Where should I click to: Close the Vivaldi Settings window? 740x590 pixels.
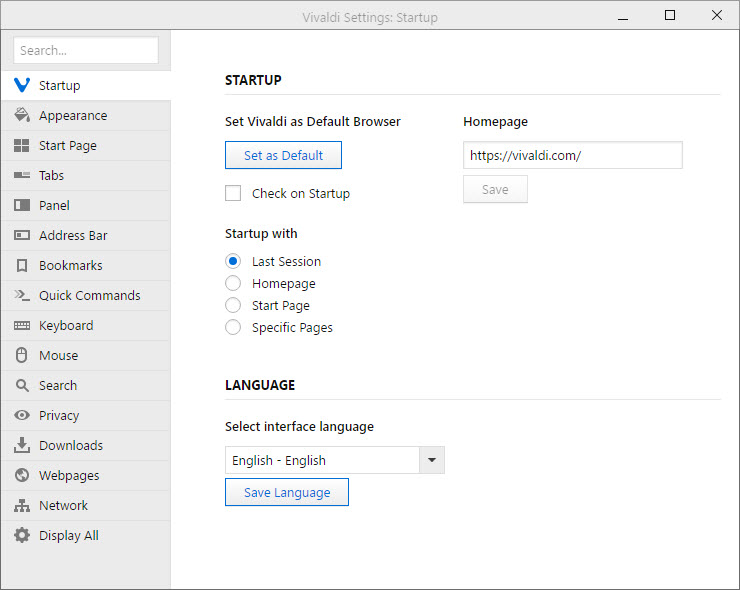click(x=716, y=16)
